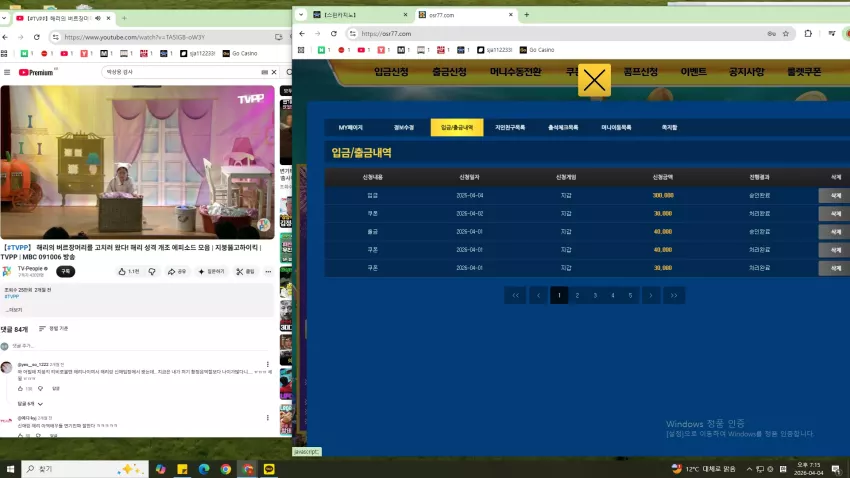This screenshot has width=850, height=478.
Task: Click the clip scissors icon
Action: [245, 272]
